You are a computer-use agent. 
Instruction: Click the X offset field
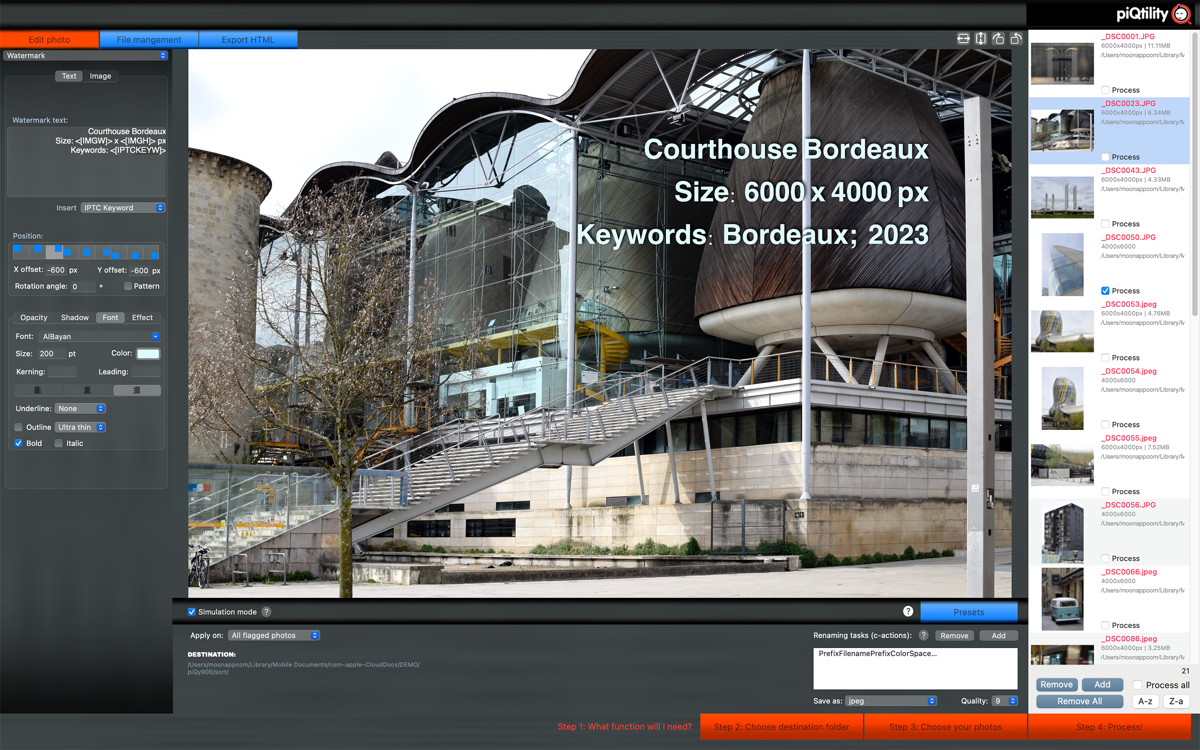(56, 270)
